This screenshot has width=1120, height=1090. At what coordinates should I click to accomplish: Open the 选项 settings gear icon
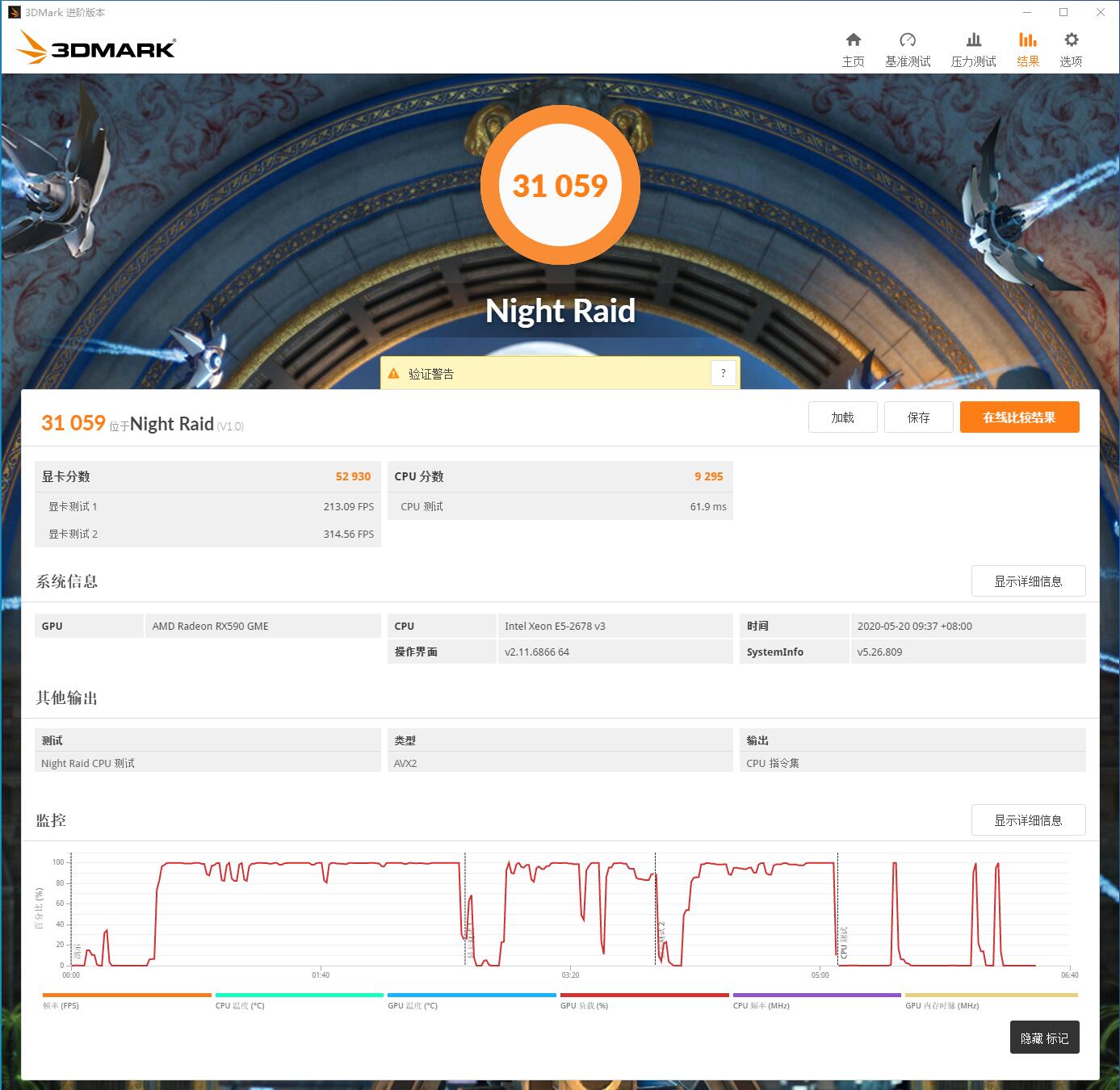pyautogui.click(x=1071, y=47)
